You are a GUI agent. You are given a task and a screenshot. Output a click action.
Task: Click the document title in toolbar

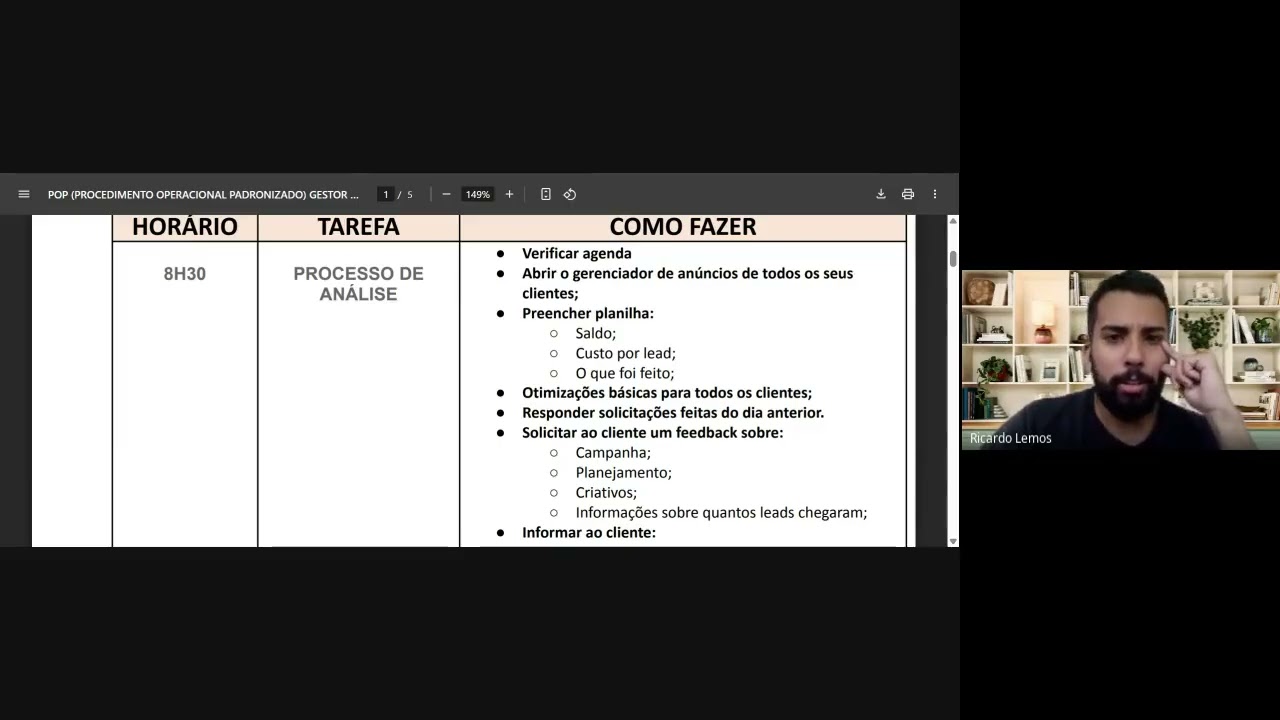pos(203,194)
